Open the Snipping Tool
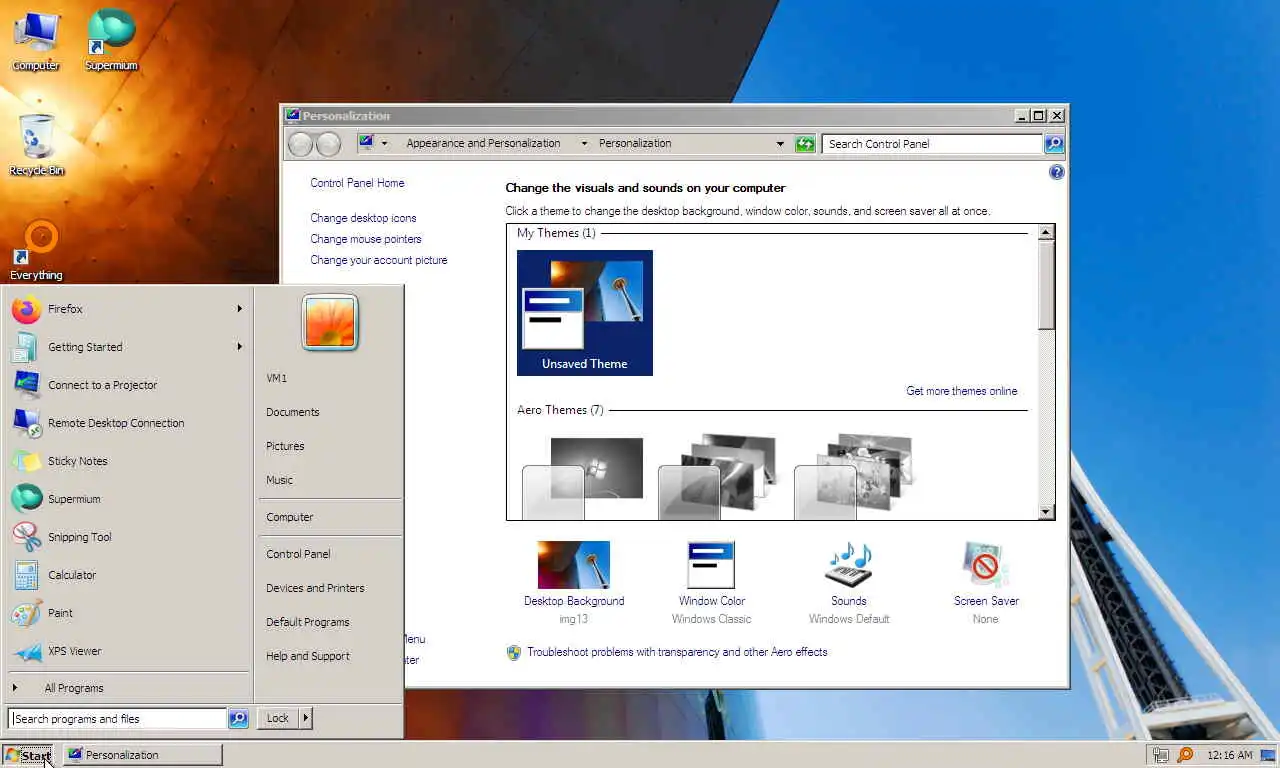 click(x=127, y=537)
